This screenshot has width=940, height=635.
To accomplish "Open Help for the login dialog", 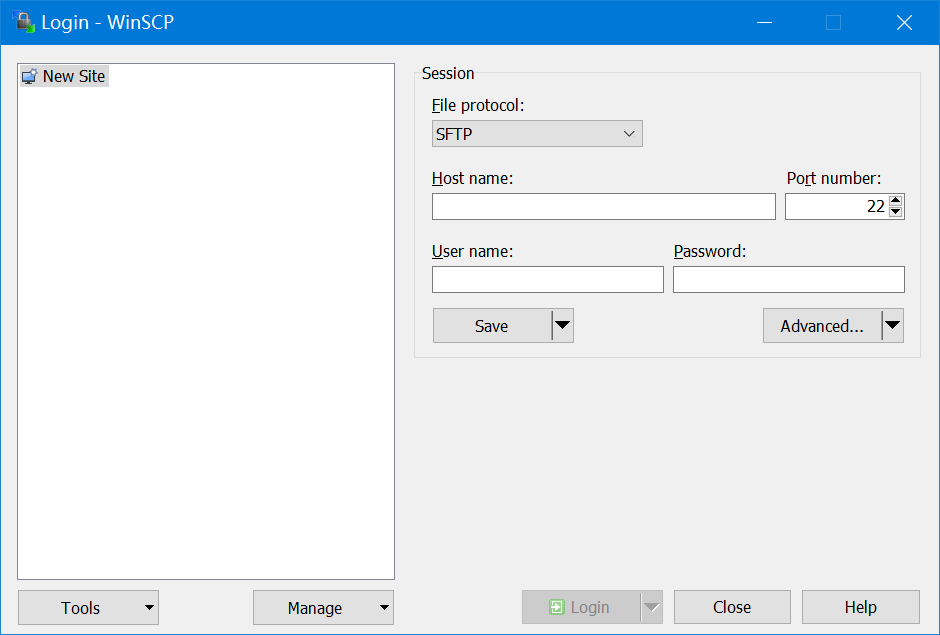I will tap(860, 607).
